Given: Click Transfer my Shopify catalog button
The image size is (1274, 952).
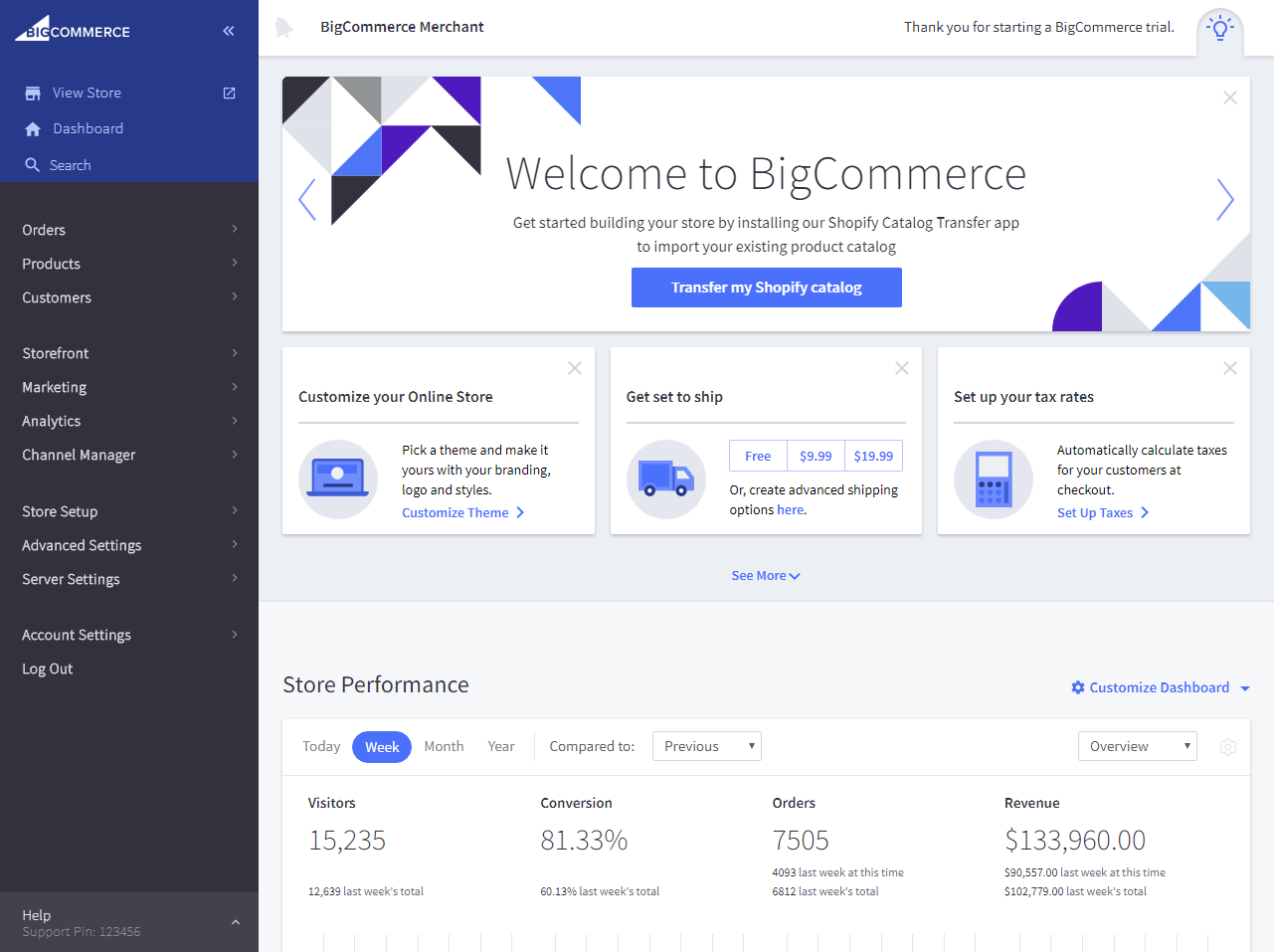Looking at the screenshot, I should [x=767, y=287].
